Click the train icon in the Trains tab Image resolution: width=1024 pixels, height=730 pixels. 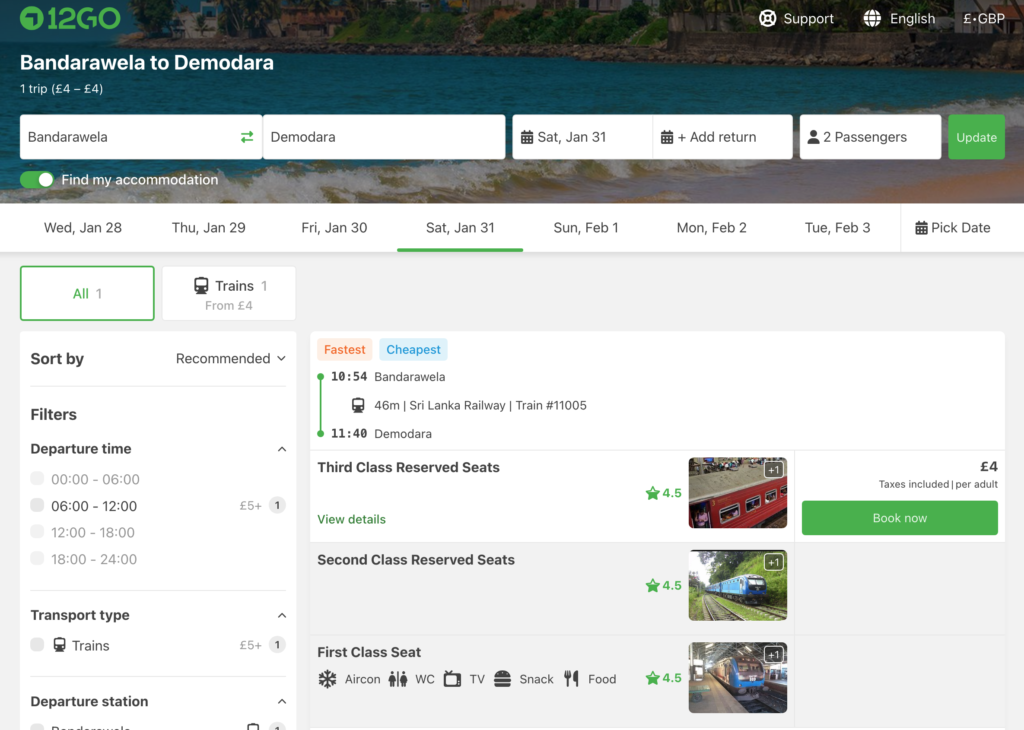coord(201,286)
